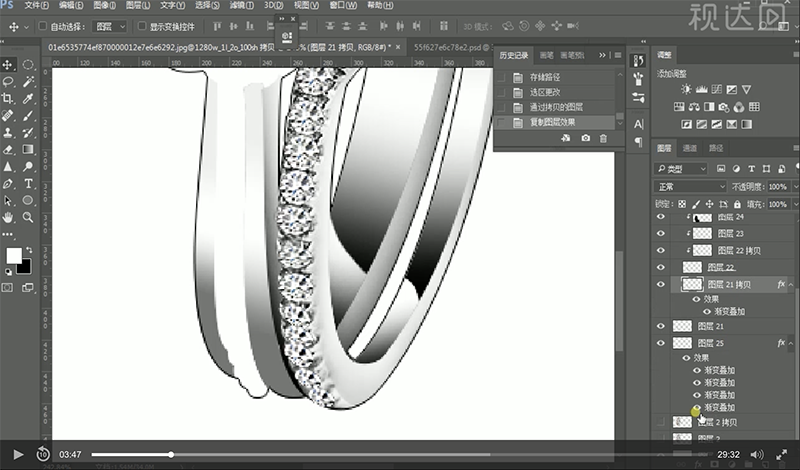The height and width of the screenshot is (470, 800).
Task: Select the Healing Brush tool
Action: pos(8,115)
